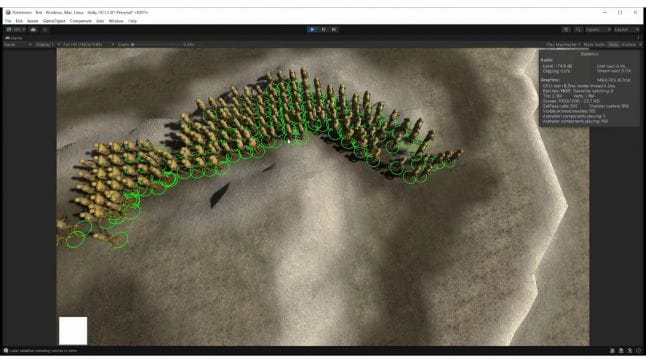This screenshot has height=363, width=646.
Task: Click the white square minimap thumbnail
Action: point(73,330)
